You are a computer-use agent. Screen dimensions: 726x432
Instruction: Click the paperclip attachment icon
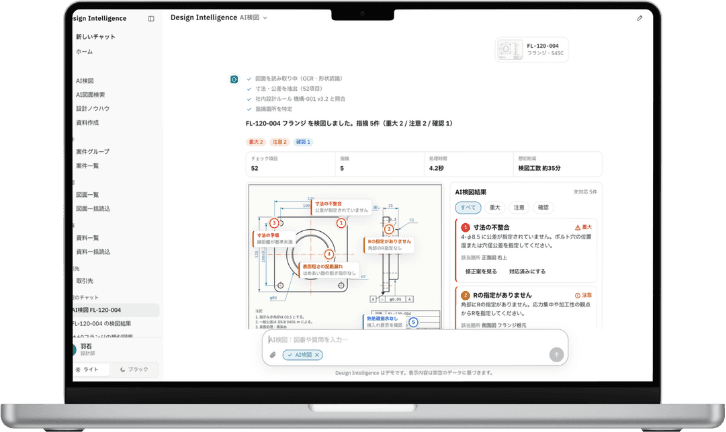273,355
